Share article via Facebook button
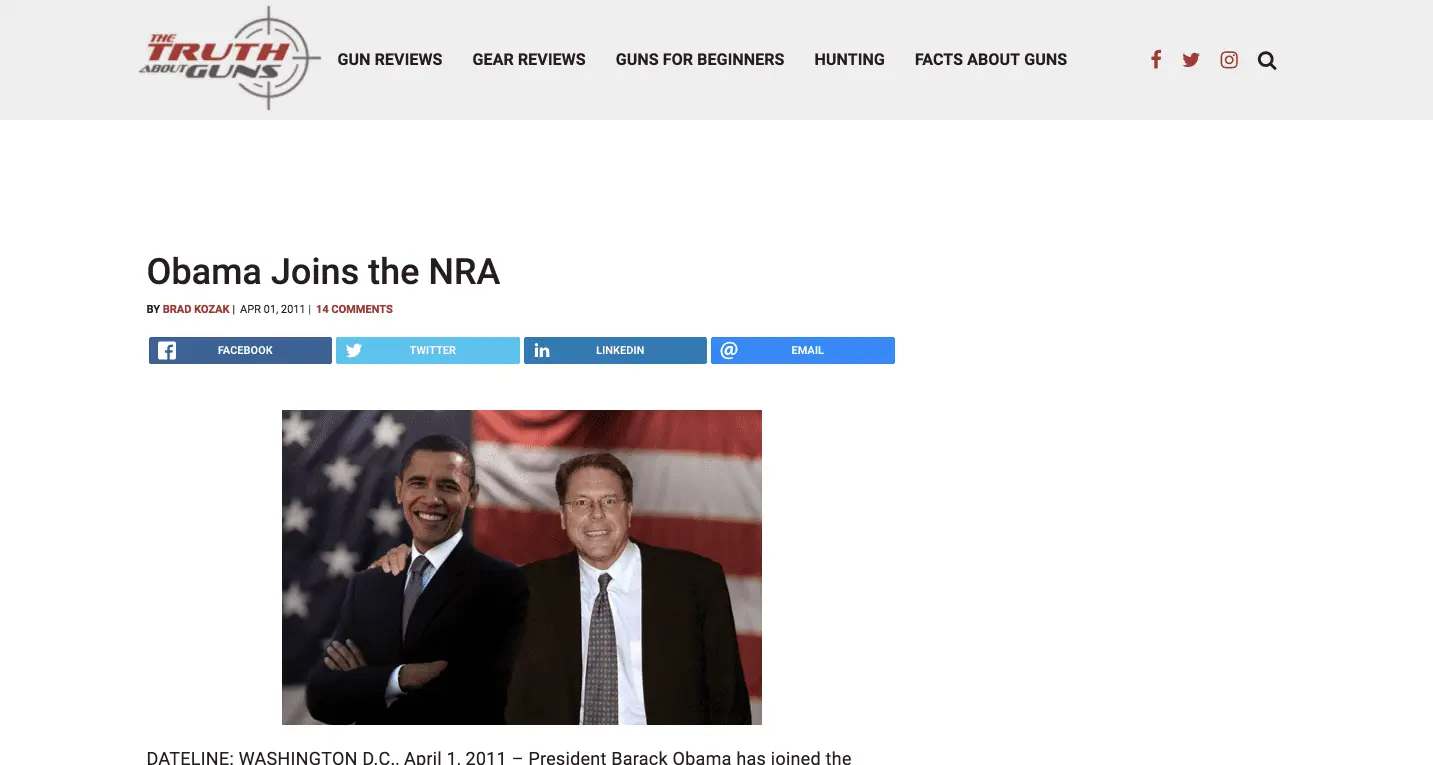 (240, 350)
